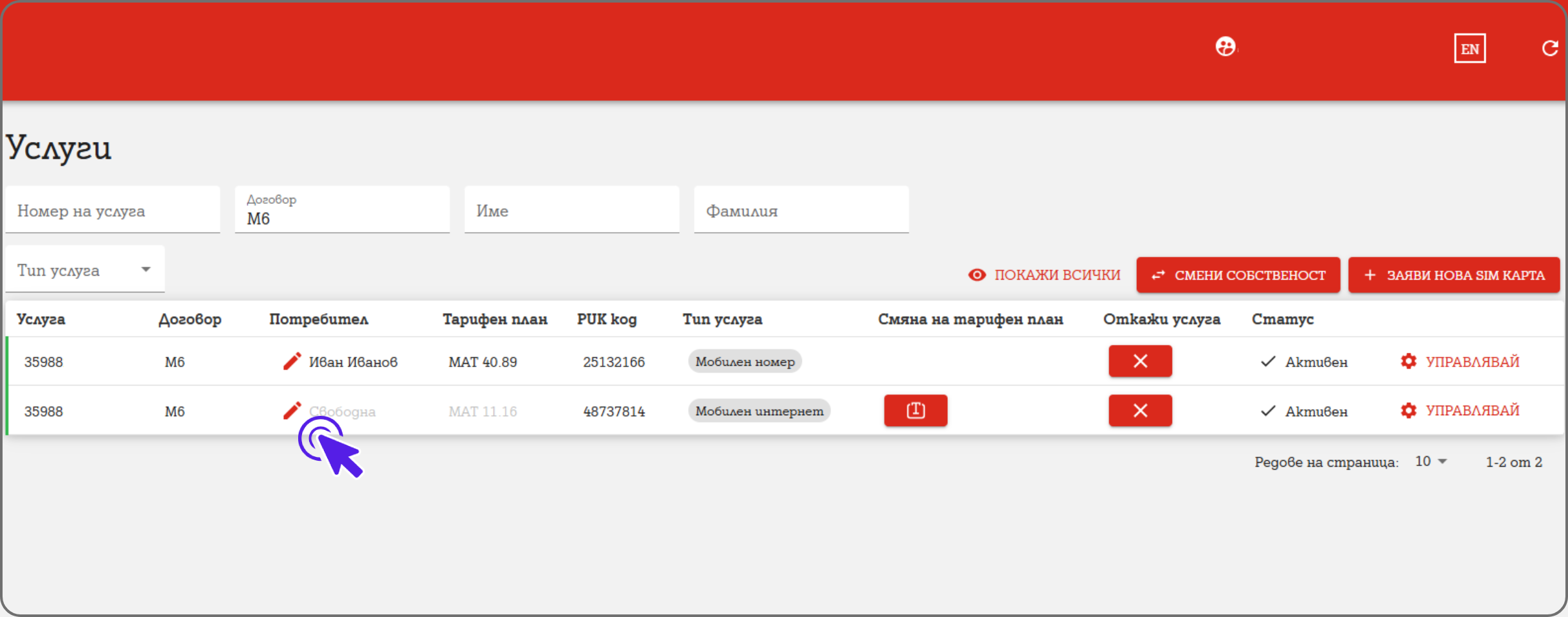The image size is (1568, 617).
Task: Open Управлявай for Мобилен интернет row
Action: 1459,411
